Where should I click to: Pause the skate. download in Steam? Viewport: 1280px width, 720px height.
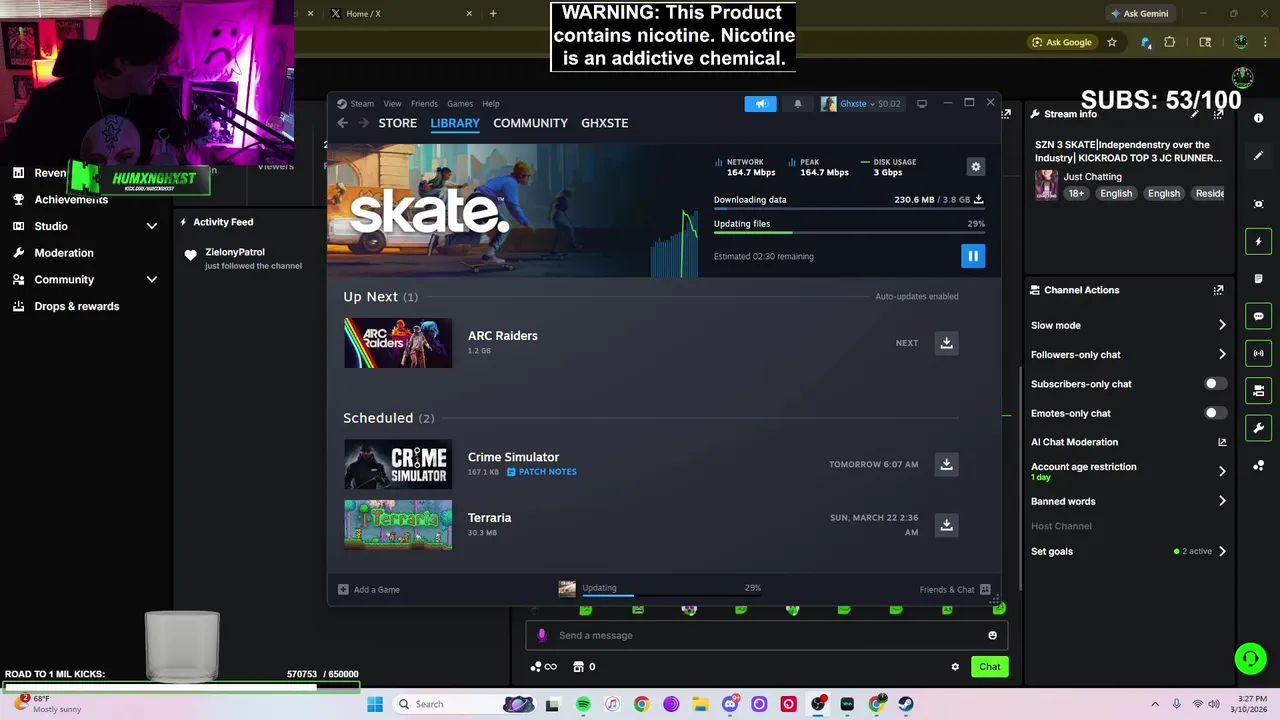[x=973, y=256]
